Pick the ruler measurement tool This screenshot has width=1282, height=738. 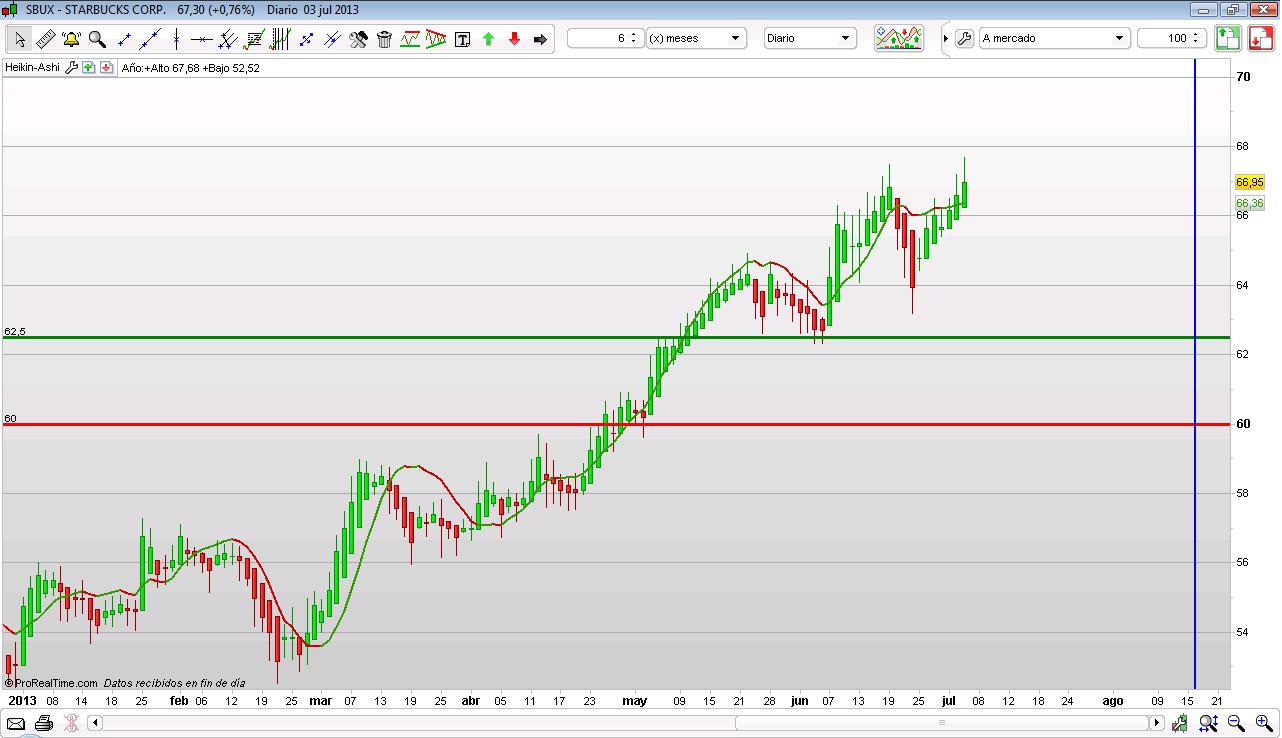(46, 39)
